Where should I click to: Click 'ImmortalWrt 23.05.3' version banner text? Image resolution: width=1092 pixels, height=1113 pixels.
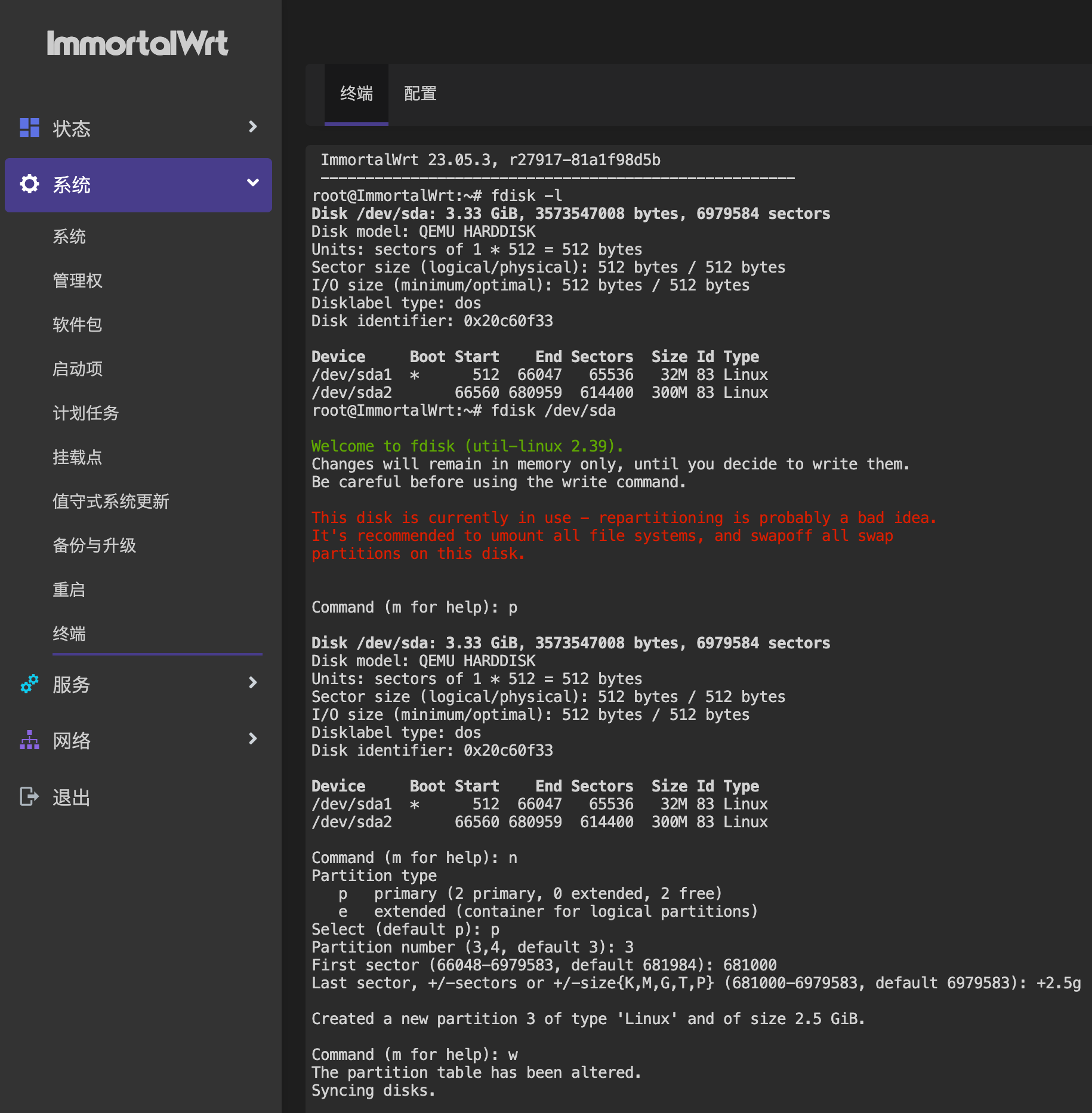(x=491, y=160)
